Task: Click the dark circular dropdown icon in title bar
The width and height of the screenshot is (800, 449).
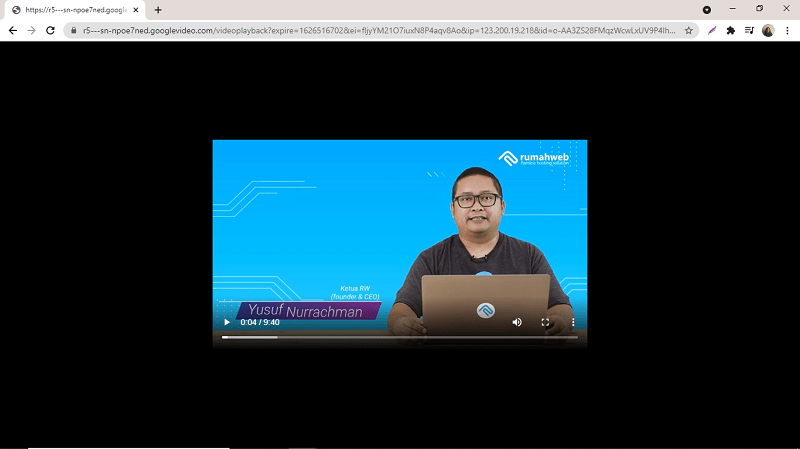Action: point(707,10)
